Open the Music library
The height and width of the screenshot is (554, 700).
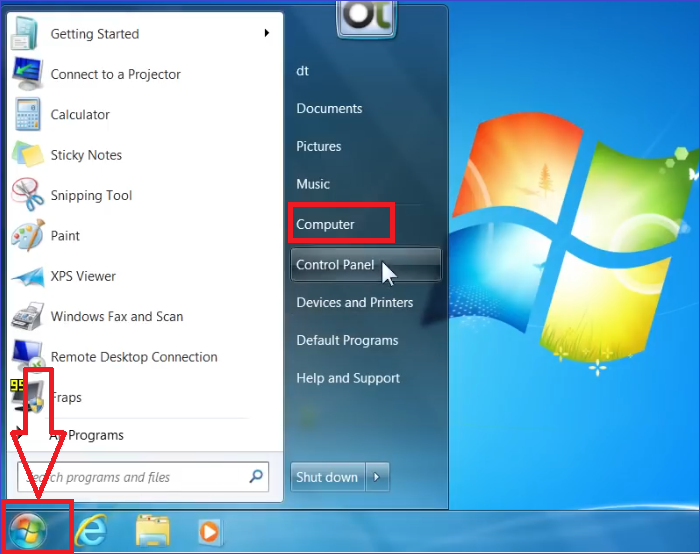tap(312, 184)
